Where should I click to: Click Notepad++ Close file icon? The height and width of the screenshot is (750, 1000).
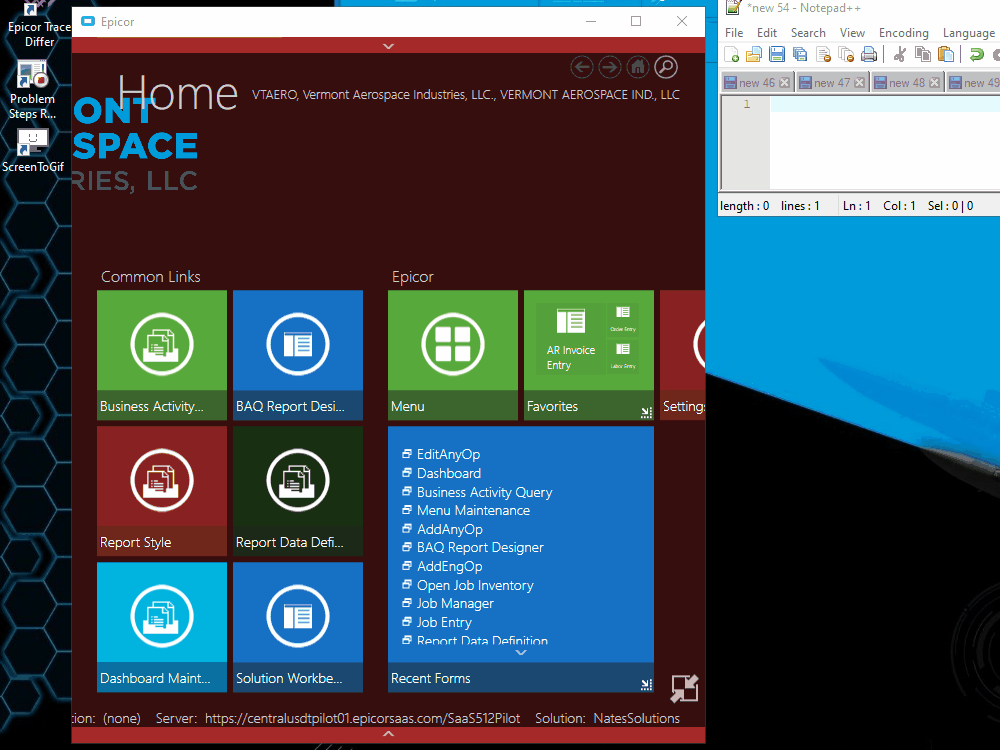823,54
